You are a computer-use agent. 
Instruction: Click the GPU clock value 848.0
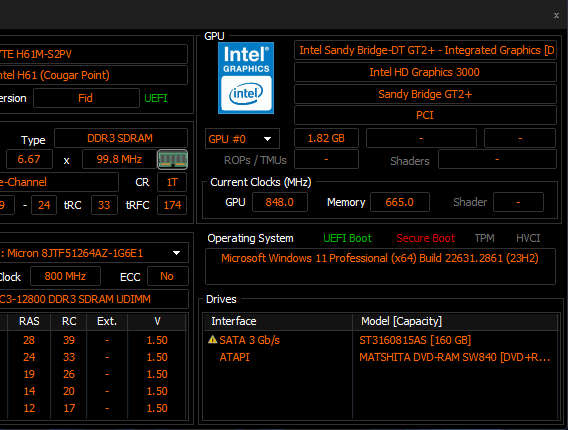click(280, 202)
